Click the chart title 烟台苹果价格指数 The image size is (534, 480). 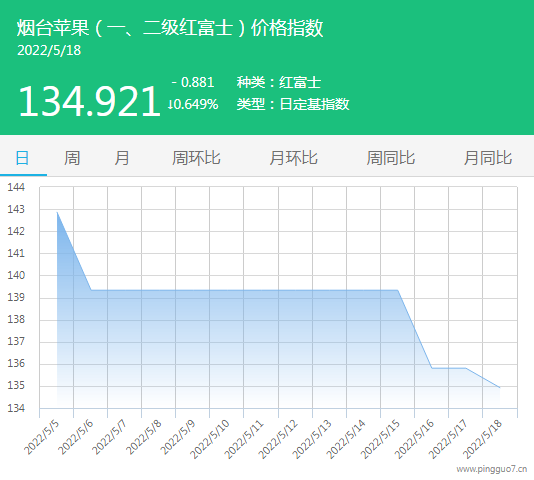tap(170, 28)
